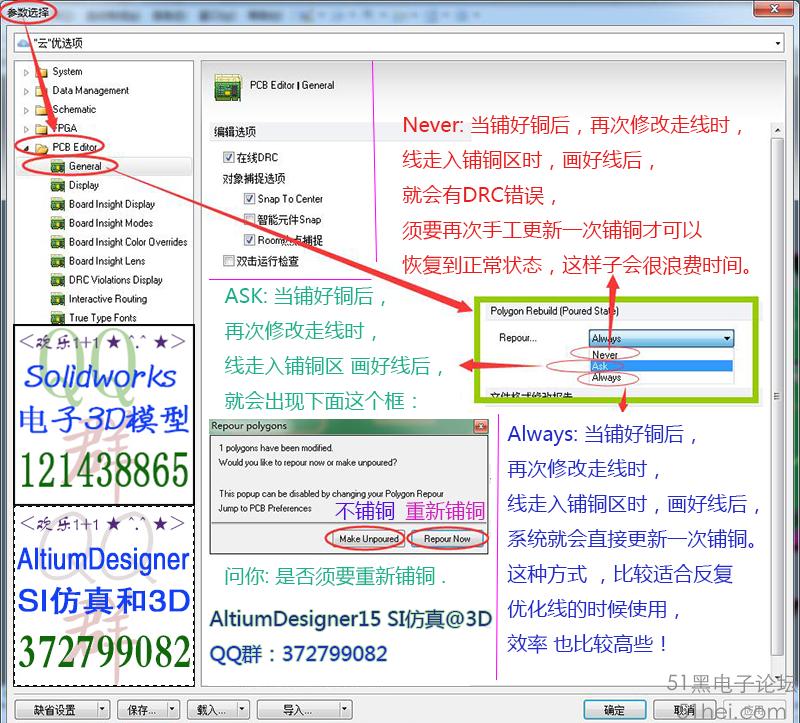This screenshot has width=800, height=723.
Task: Expand the FPGA tree node arrow
Action: click(x=27, y=129)
